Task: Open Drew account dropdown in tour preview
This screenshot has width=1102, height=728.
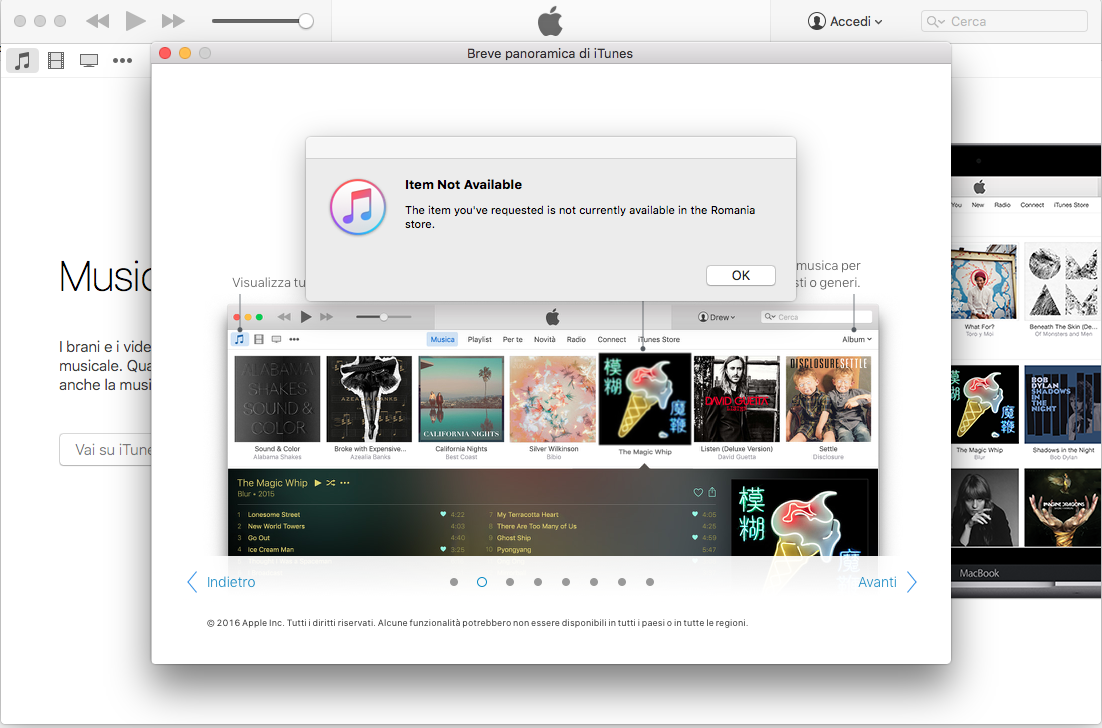Action: pyautogui.click(x=716, y=317)
